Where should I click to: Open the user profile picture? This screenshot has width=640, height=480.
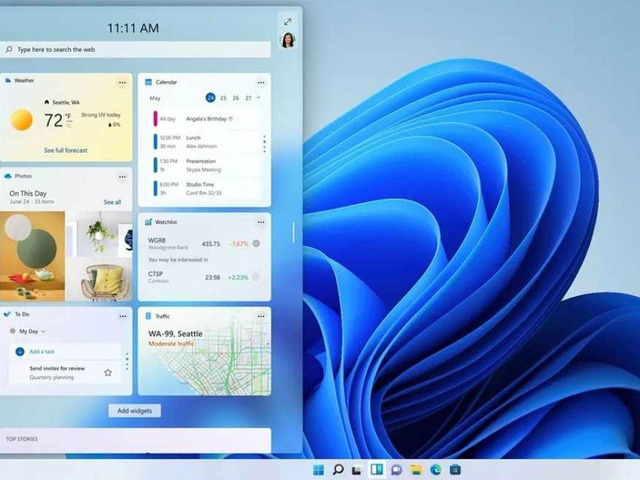tap(288, 40)
